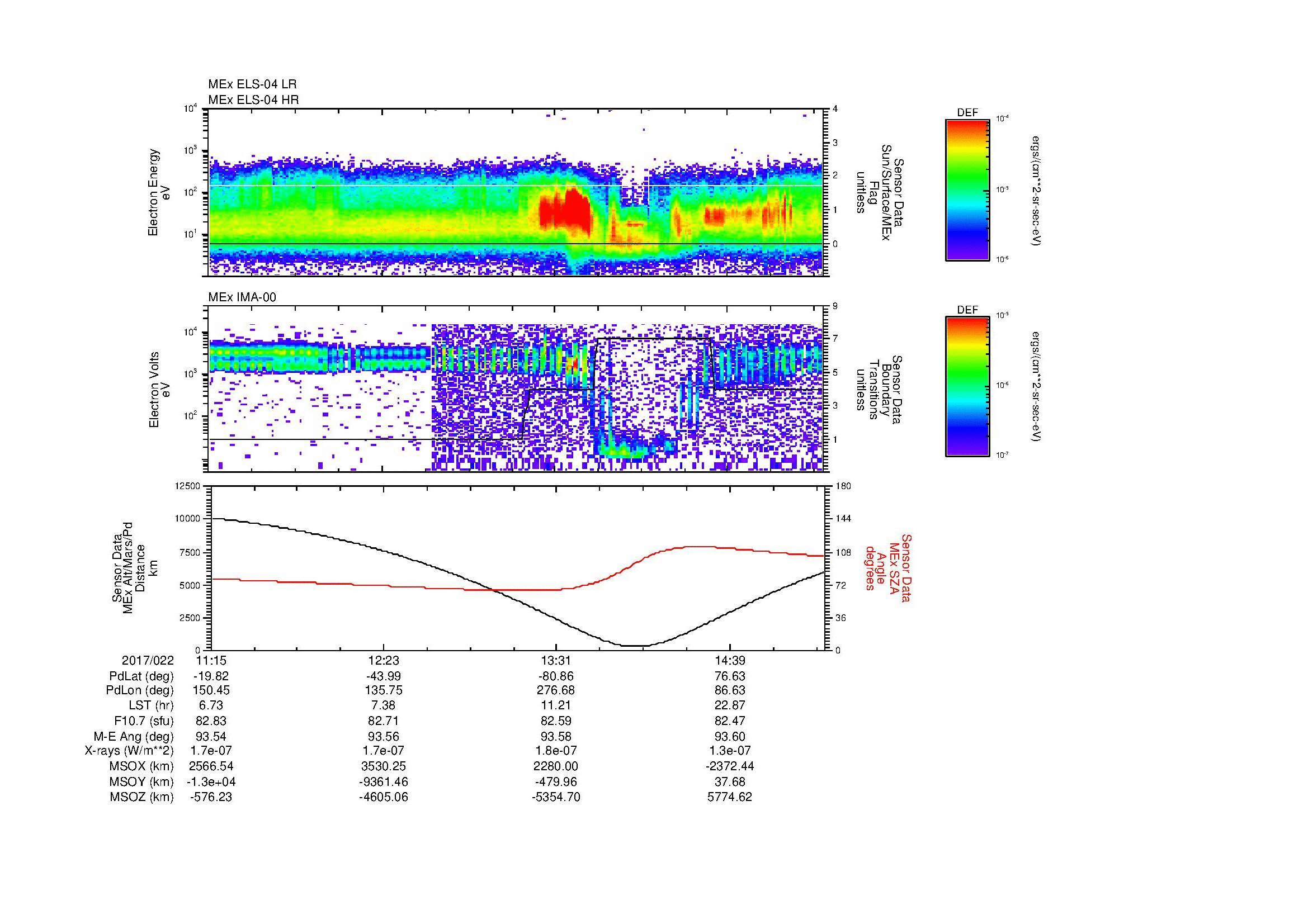This screenshot has width=1308, height=924.
Task: Click the black altitude curve minimum
Action: pos(635,646)
